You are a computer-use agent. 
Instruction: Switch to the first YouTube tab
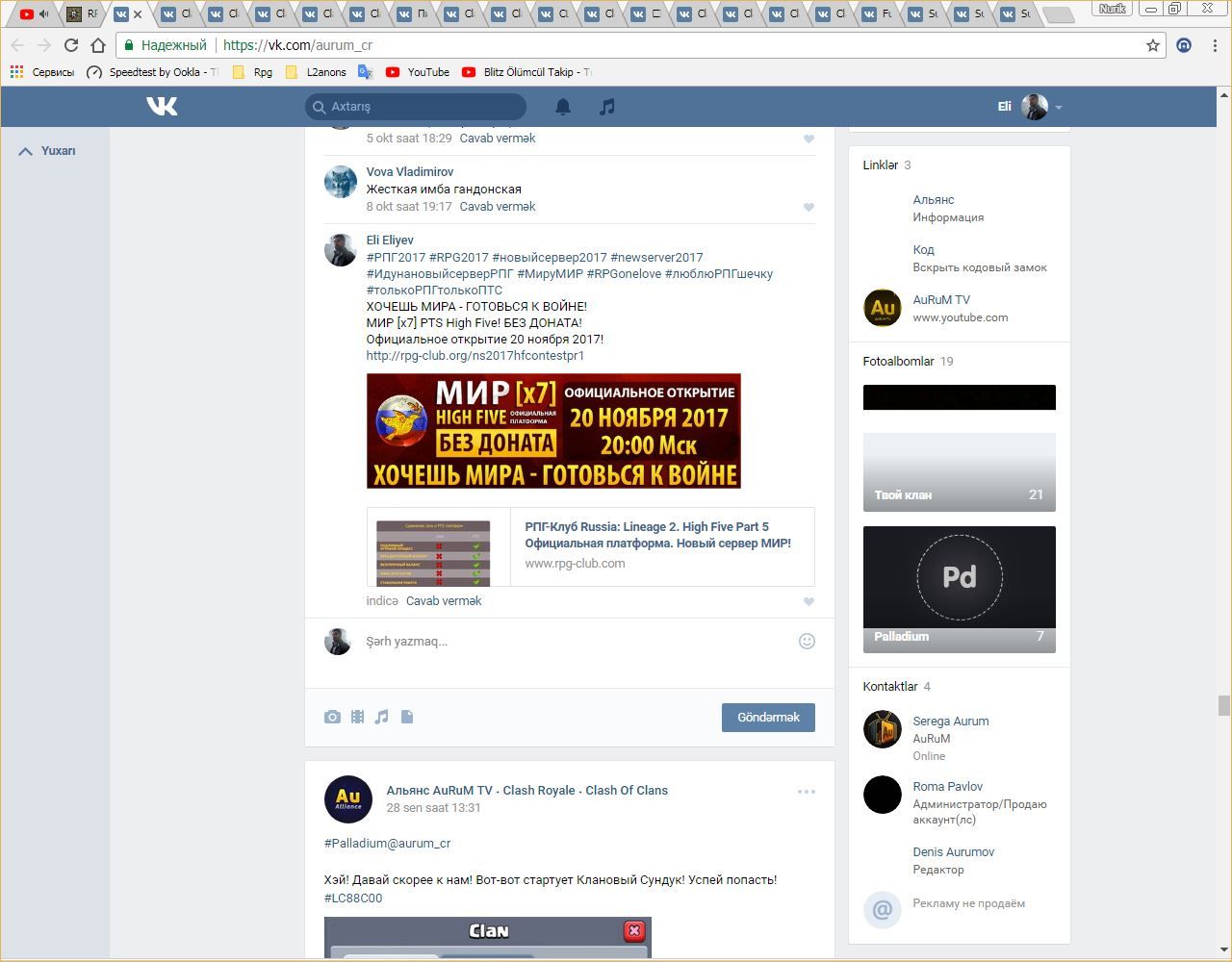[x=35, y=13]
